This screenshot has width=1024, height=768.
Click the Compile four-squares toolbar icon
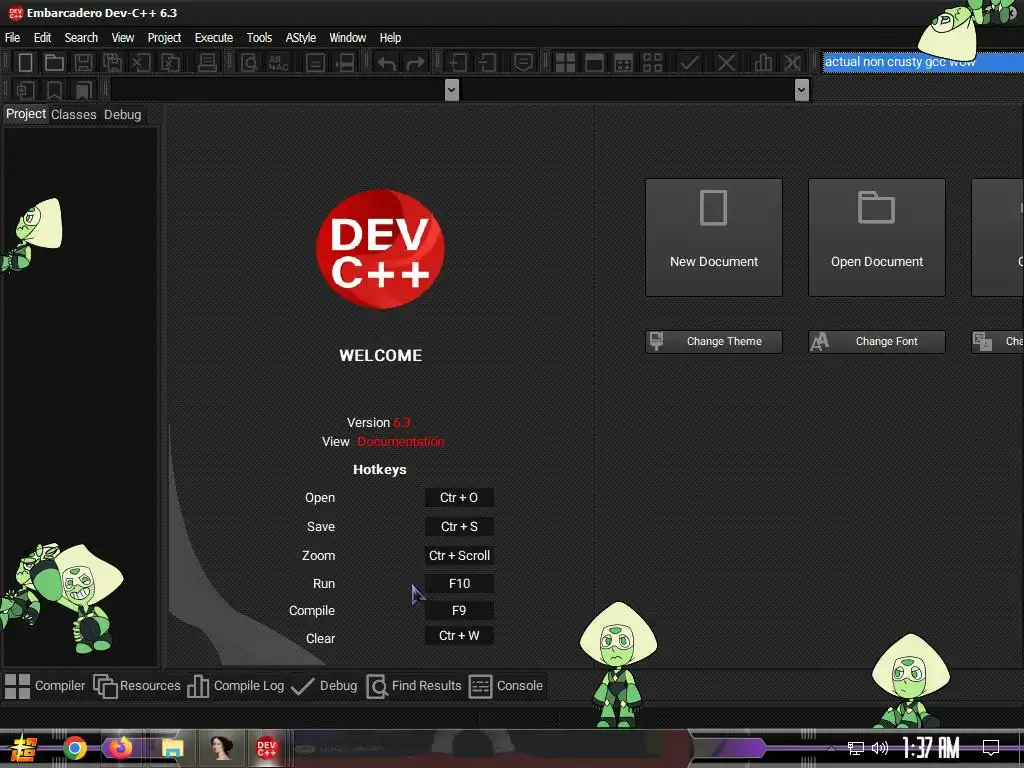pos(565,63)
